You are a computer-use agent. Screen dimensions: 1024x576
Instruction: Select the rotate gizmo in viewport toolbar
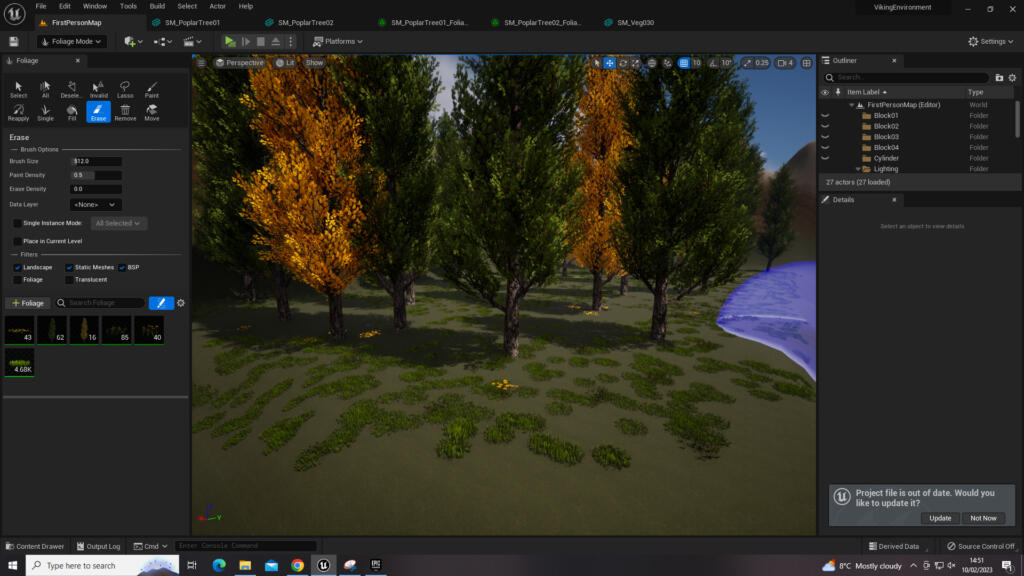[623, 63]
